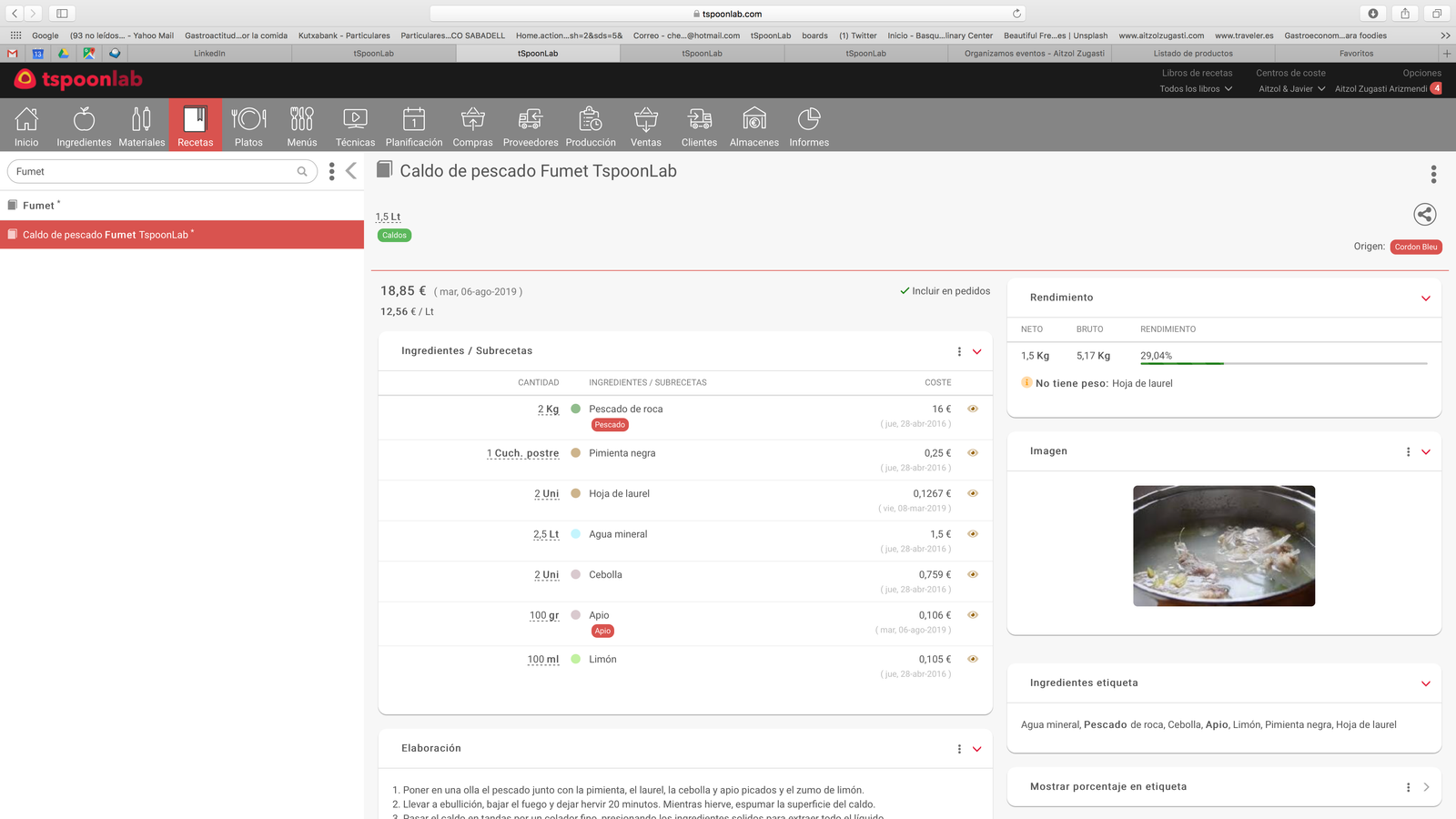Open the Compras basket icon
Screen dimensions: 1456x819
[x=472, y=119]
